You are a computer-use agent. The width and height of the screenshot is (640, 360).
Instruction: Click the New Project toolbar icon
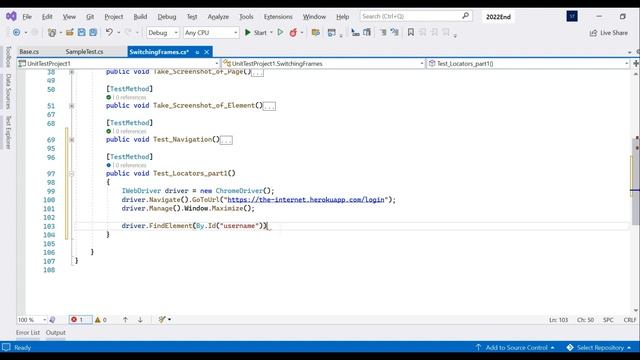coord(52,32)
